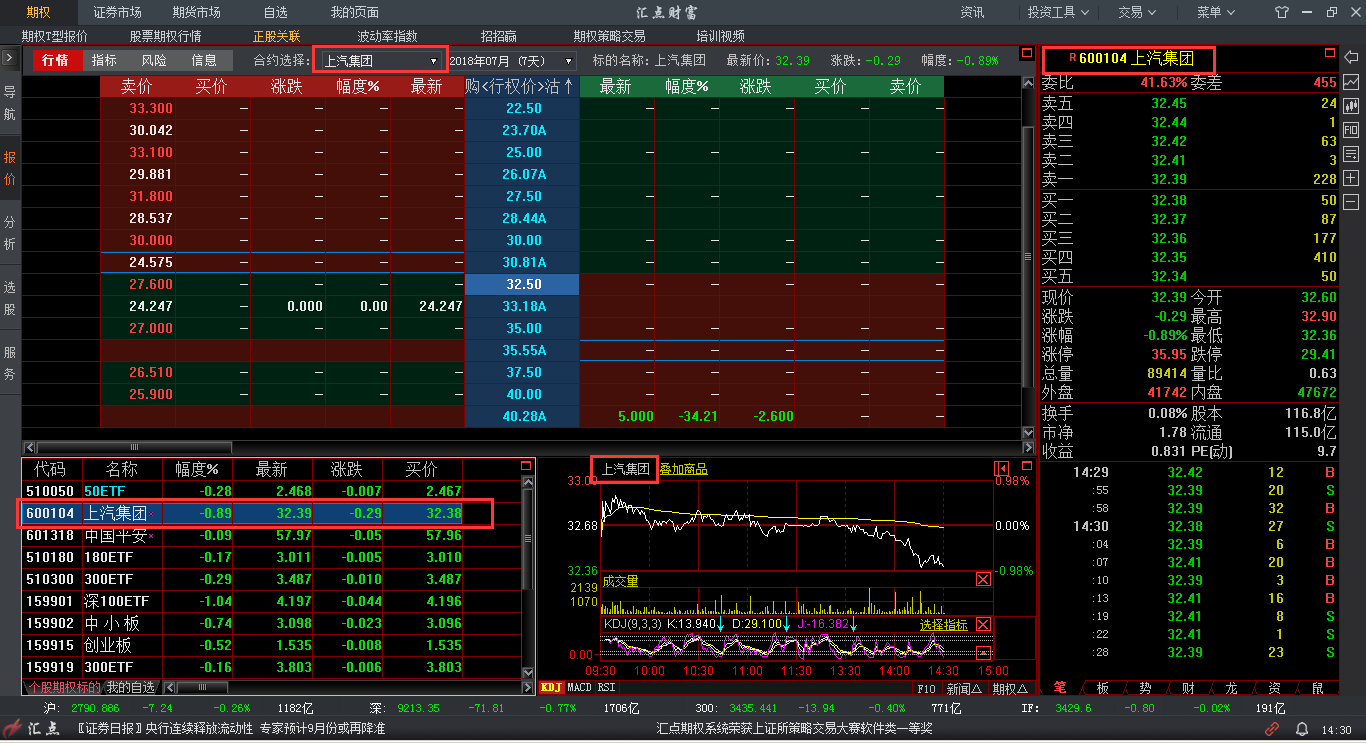Click the F10 button below the chart

click(x=927, y=688)
